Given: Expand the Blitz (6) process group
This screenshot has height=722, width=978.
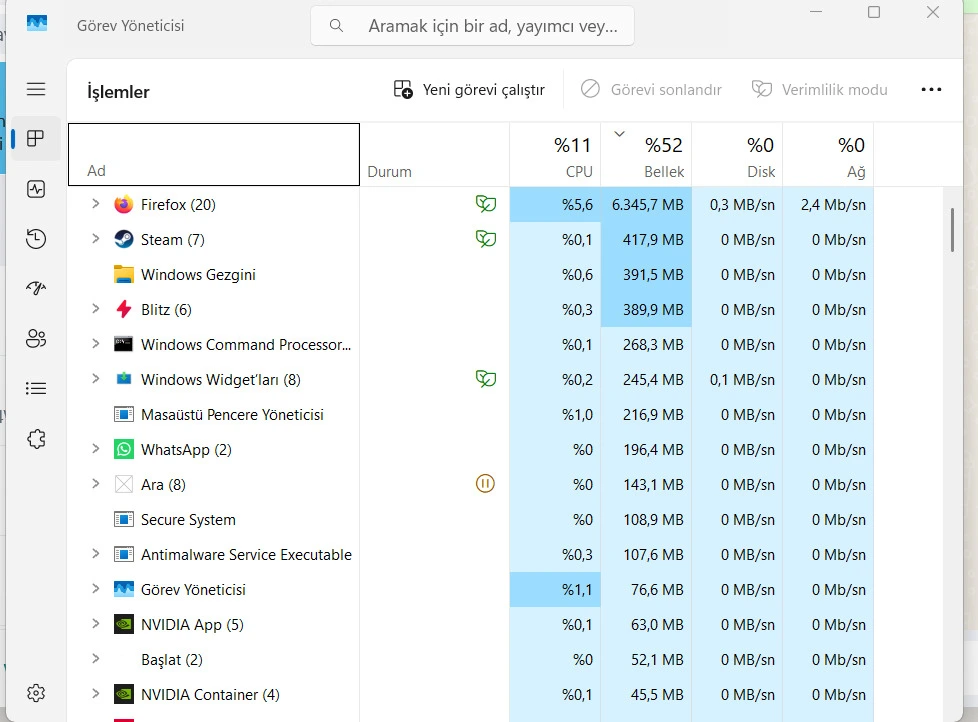Looking at the screenshot, I should click(x=95, y=308).
